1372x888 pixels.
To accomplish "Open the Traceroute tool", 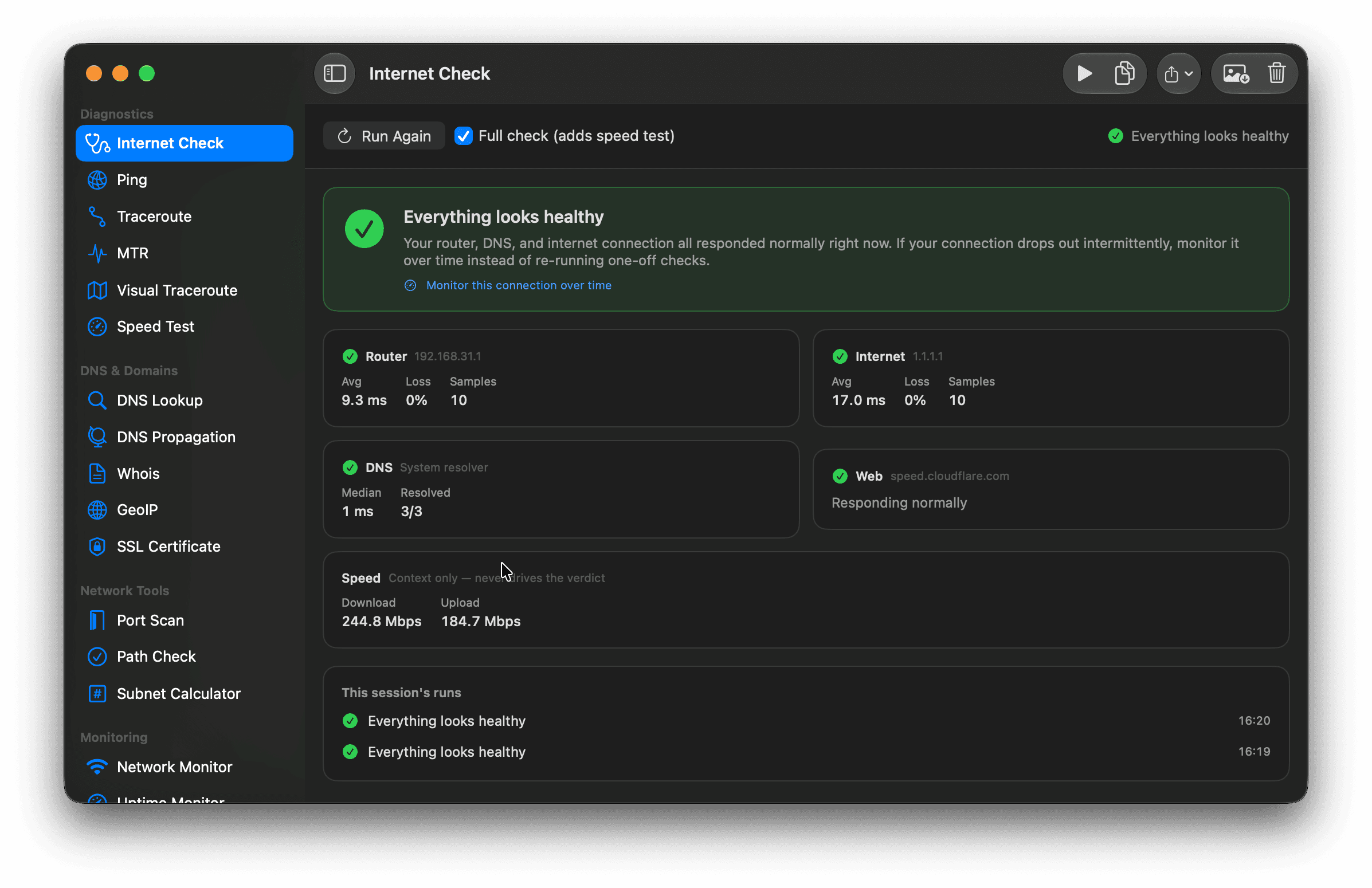I will point(185,217).
